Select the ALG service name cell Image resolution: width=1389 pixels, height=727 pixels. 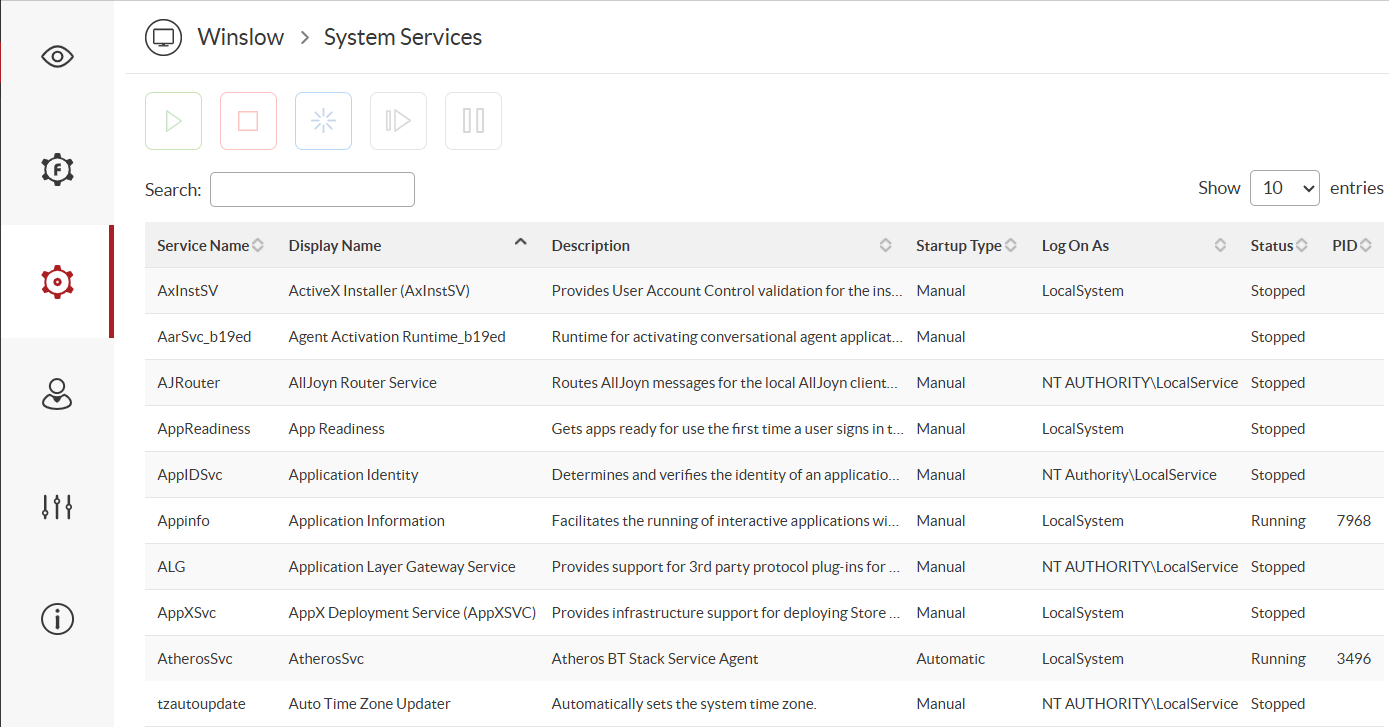[172, 567]
